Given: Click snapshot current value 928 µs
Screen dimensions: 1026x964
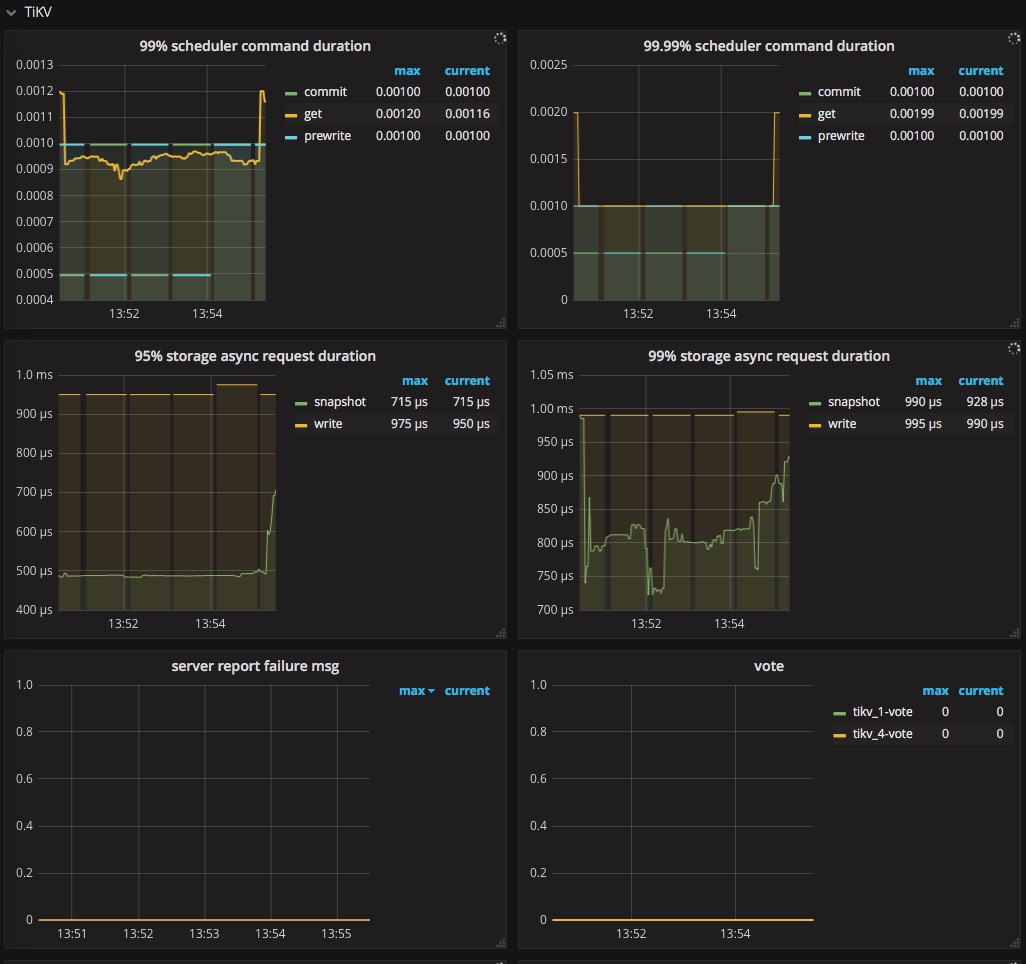Looking at the screenshot, I should [x=985, y=402].
